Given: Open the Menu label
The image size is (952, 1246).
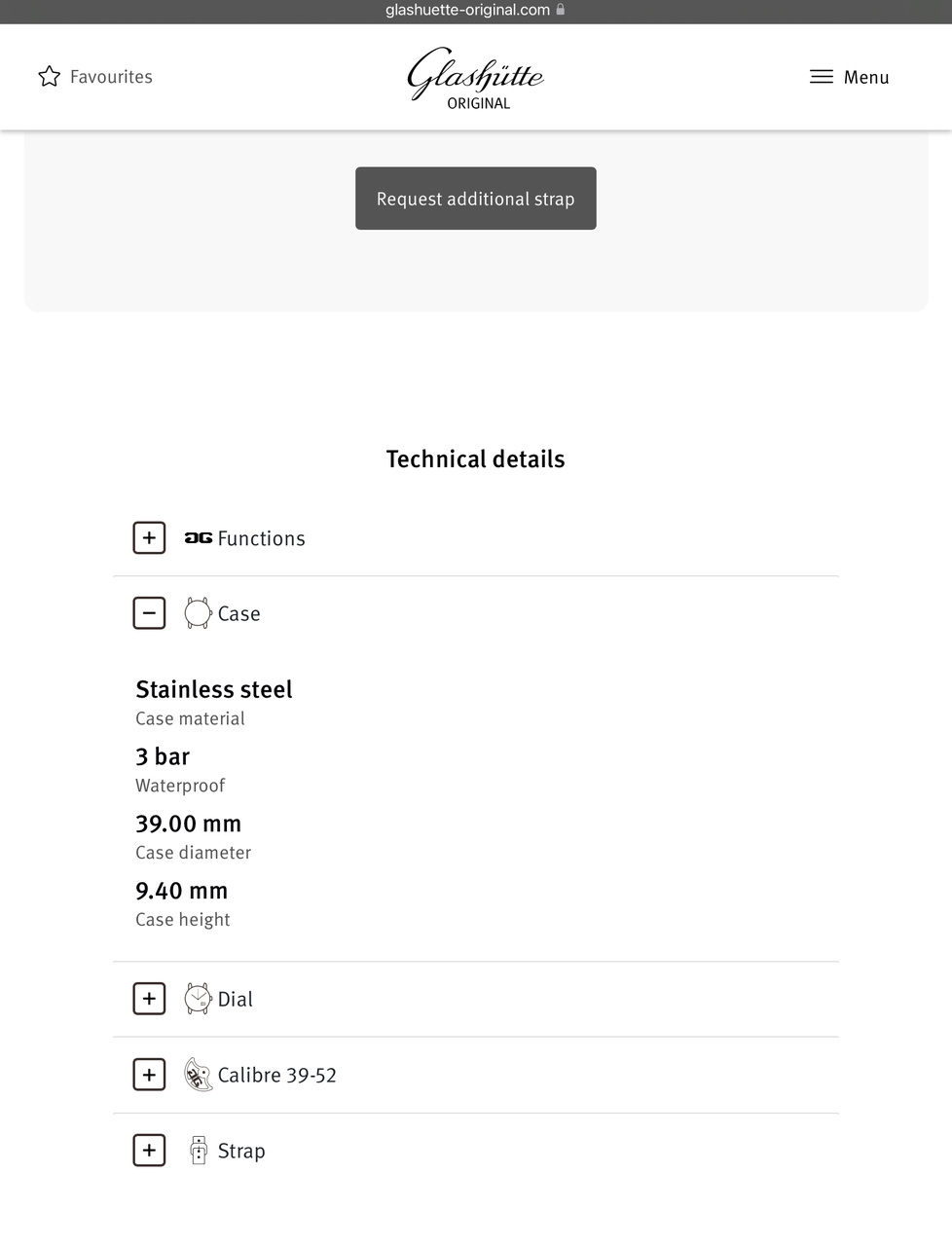Looking at the screenshot, I should pos(866,77).
